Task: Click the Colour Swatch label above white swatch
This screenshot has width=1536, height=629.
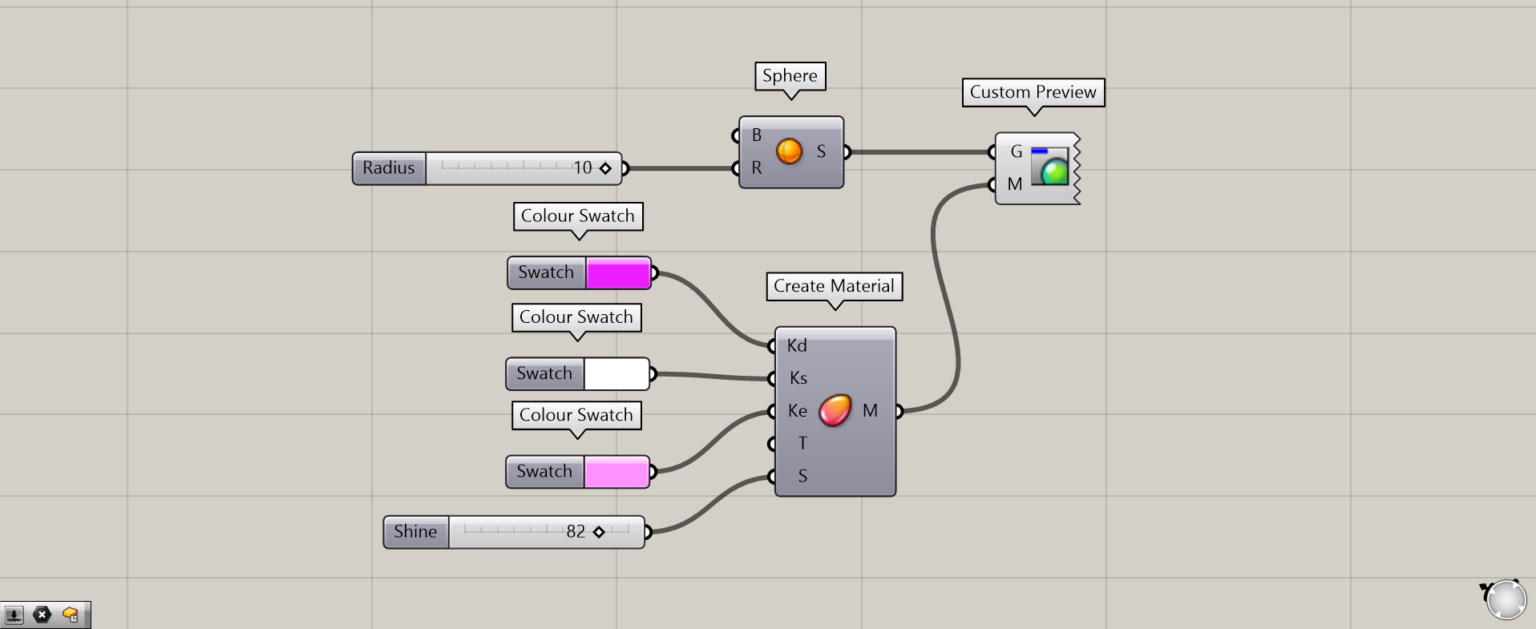Action: (x=576, y=317)
